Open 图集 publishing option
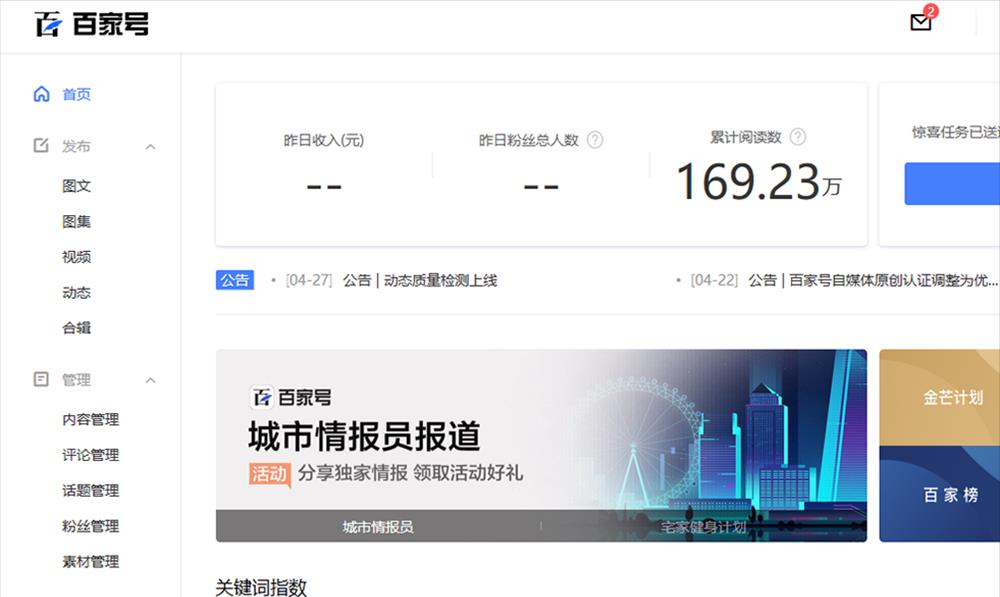This screenshot has width=1000, height=597. pos(77,221)
